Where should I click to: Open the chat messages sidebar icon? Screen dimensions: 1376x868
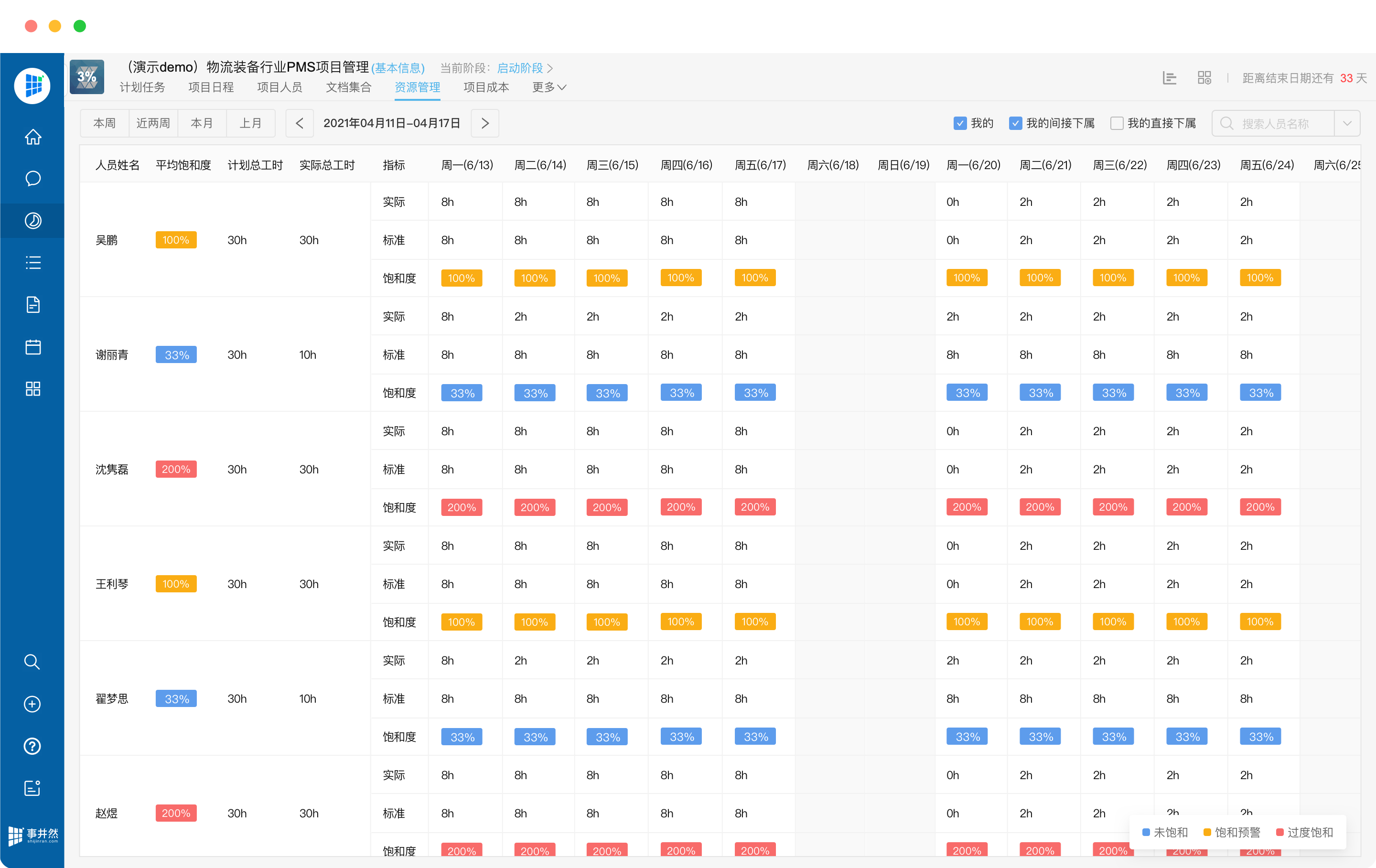pos(32,179)
